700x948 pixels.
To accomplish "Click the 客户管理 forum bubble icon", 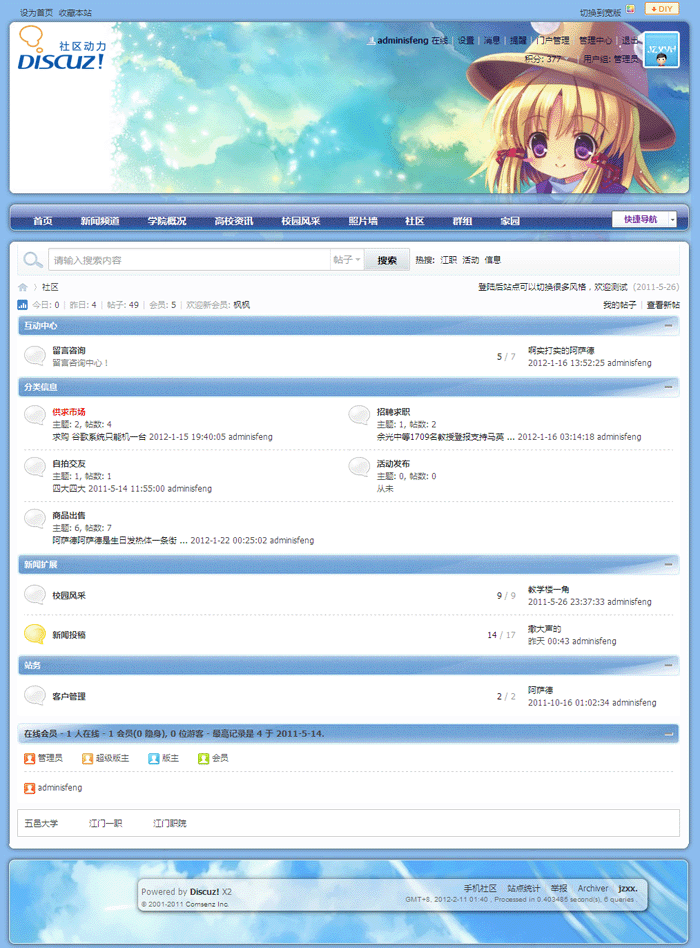I will [x=35, y=696].
